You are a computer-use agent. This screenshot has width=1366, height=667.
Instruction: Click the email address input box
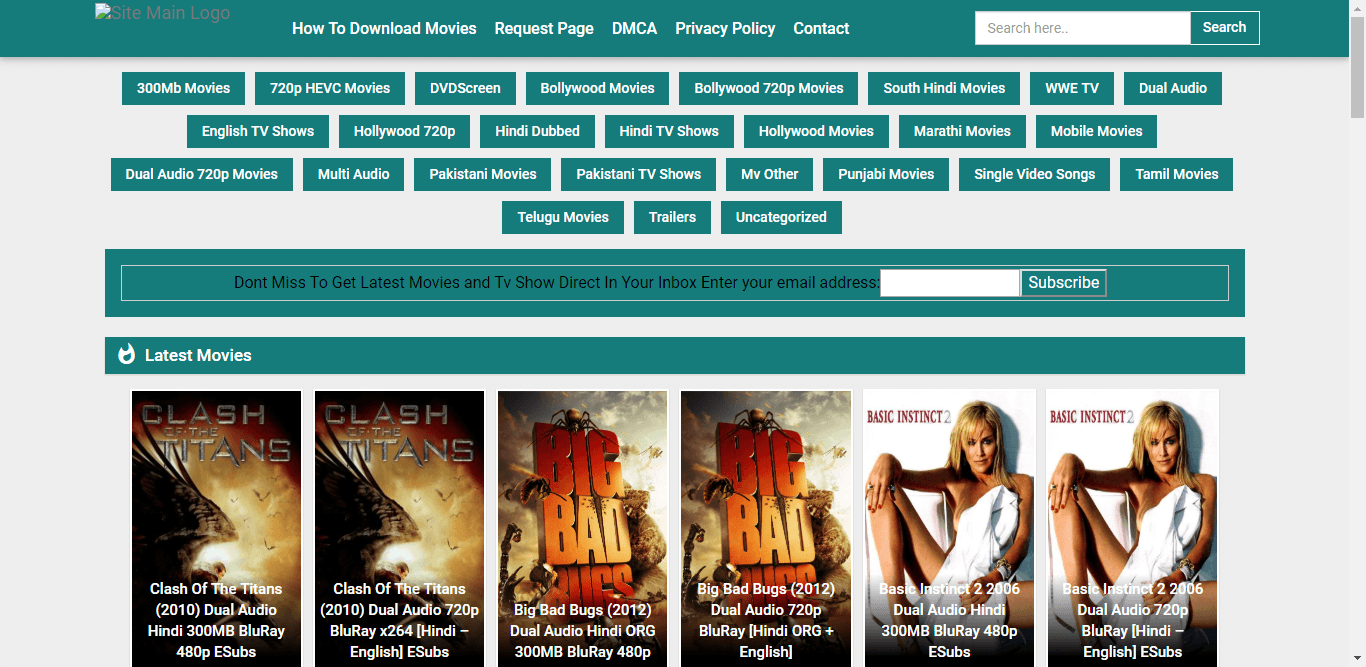949,283
